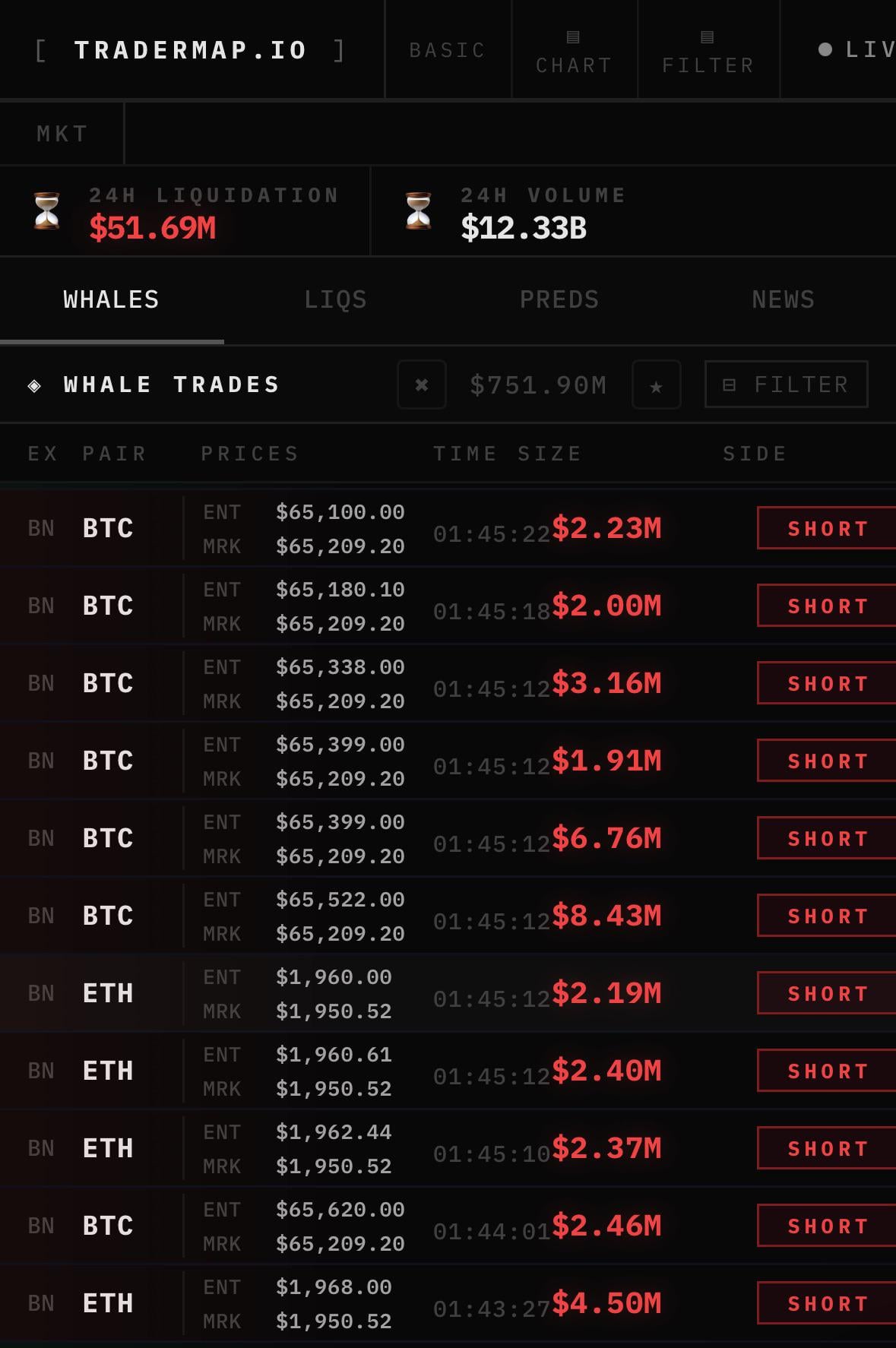Screen dimensions: 896x1348
Task: Click the star favorites icon button
Action: pos(656,385)
